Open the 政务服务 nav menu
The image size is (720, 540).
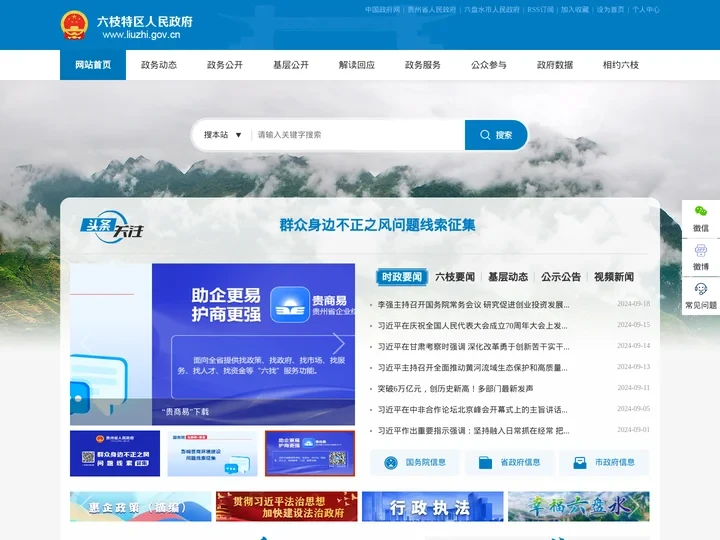coord(423,65)
